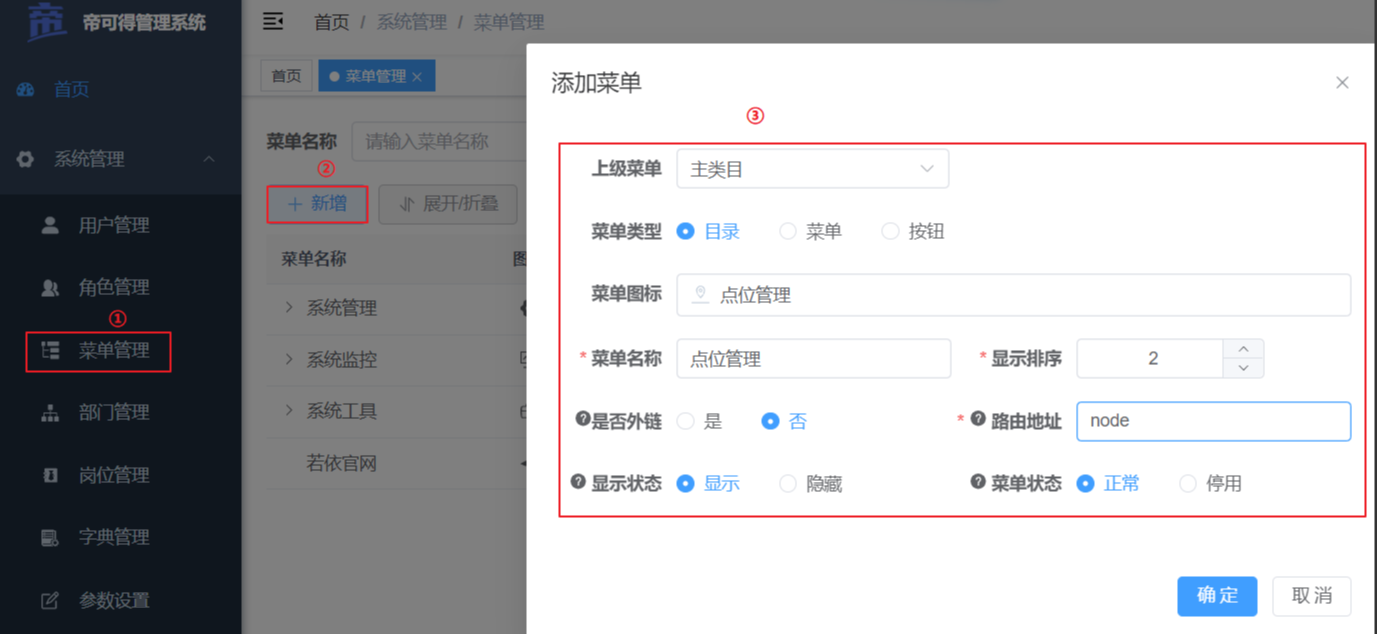Viewport: 1377px width, 634px height.
Task: Click the gear icon beside 系统管理
Action: tap(26, 159)
